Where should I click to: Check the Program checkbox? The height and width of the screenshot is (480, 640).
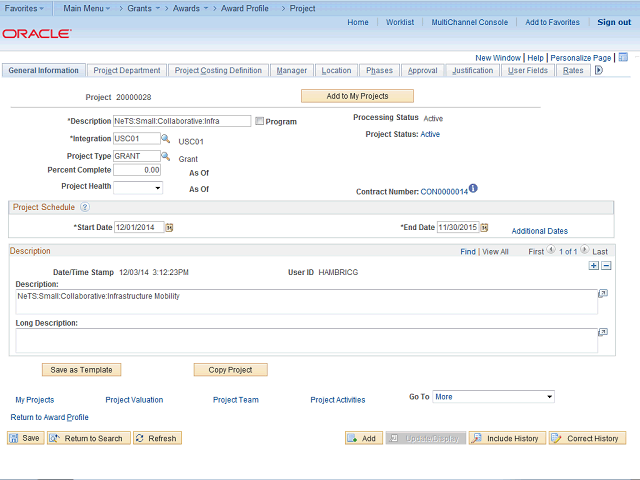click(x=260, y=122)
